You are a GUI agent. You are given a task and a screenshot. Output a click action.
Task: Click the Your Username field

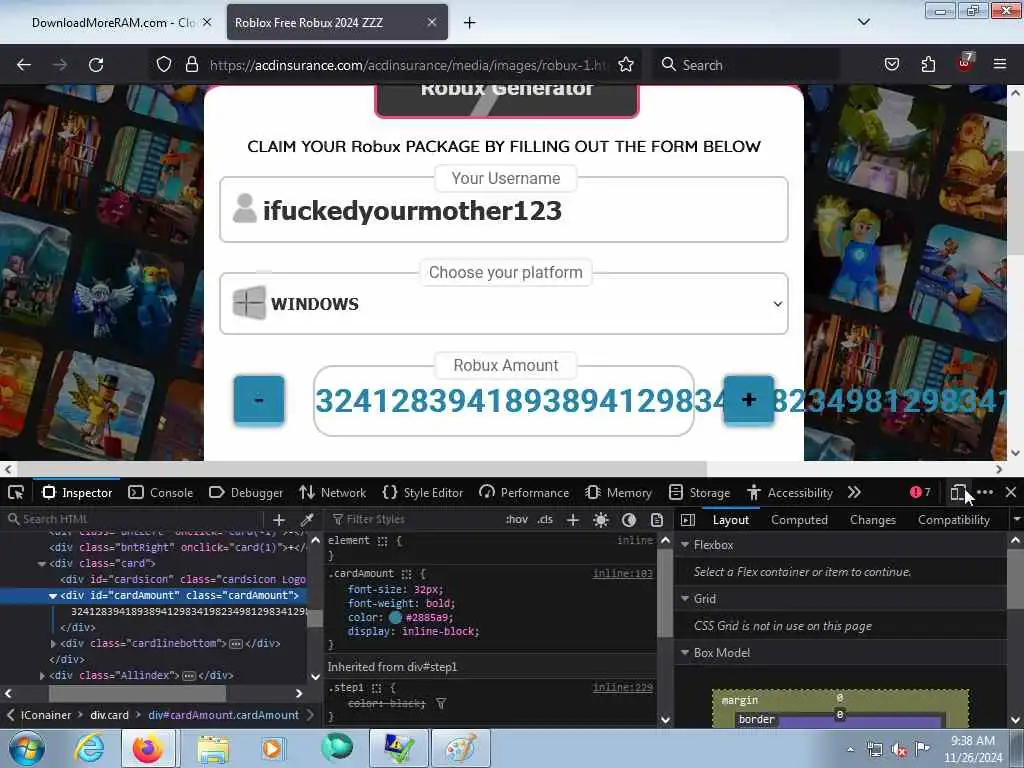pyautogui.click(x=504, y=210)
